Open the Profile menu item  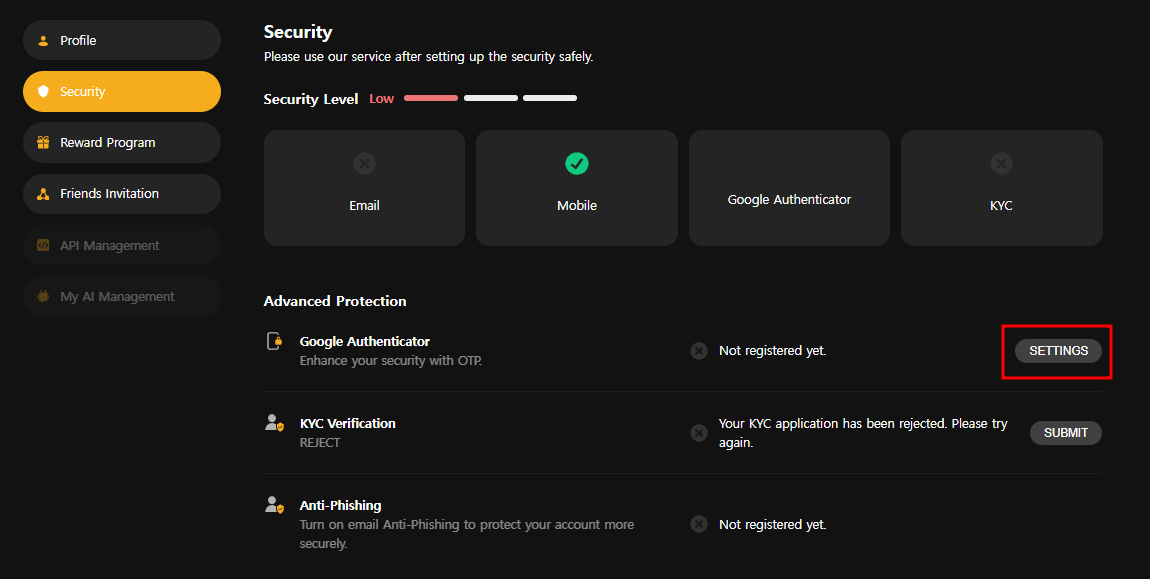121,40
